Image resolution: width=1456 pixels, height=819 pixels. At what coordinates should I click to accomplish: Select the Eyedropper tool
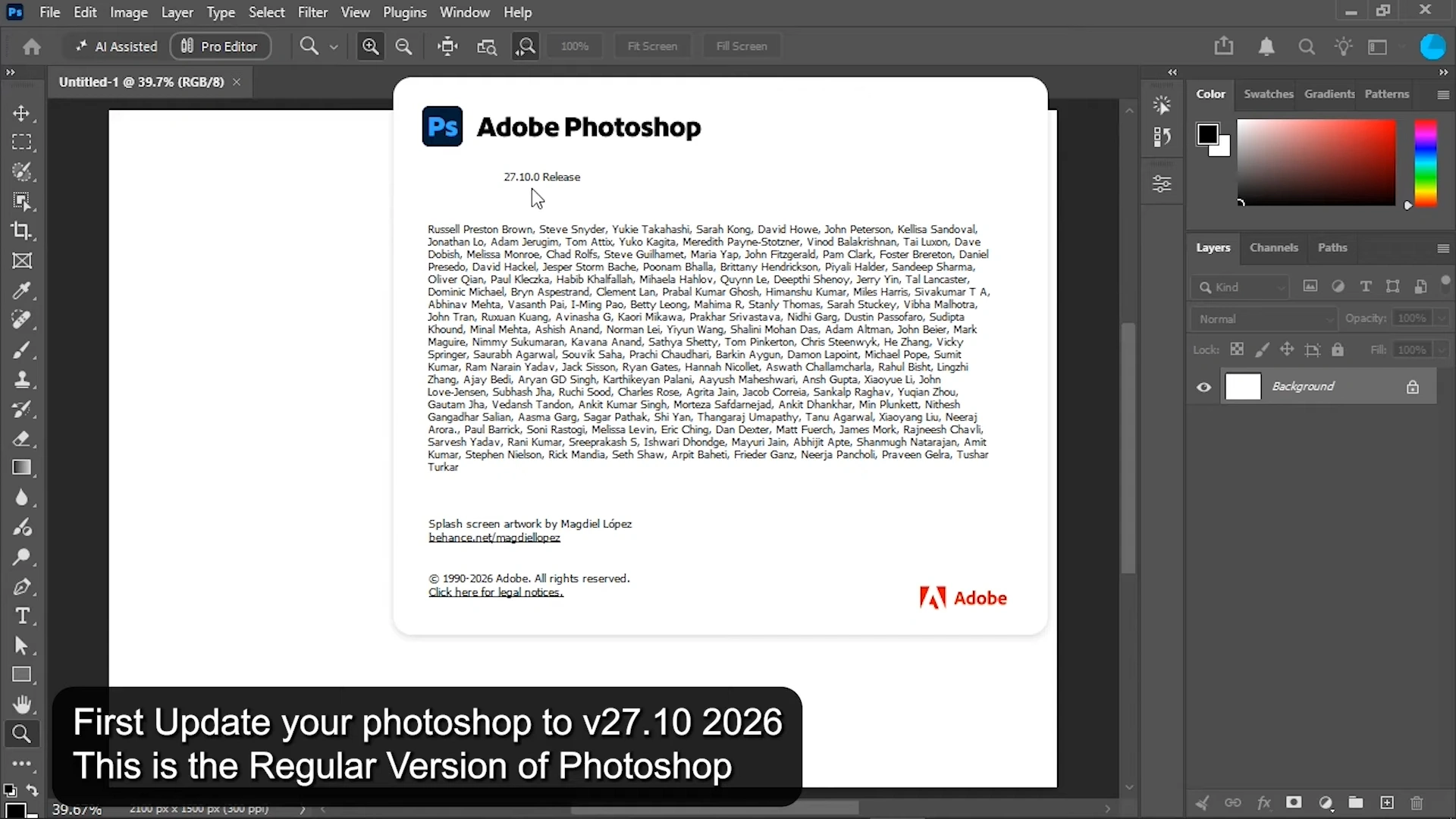21,290
